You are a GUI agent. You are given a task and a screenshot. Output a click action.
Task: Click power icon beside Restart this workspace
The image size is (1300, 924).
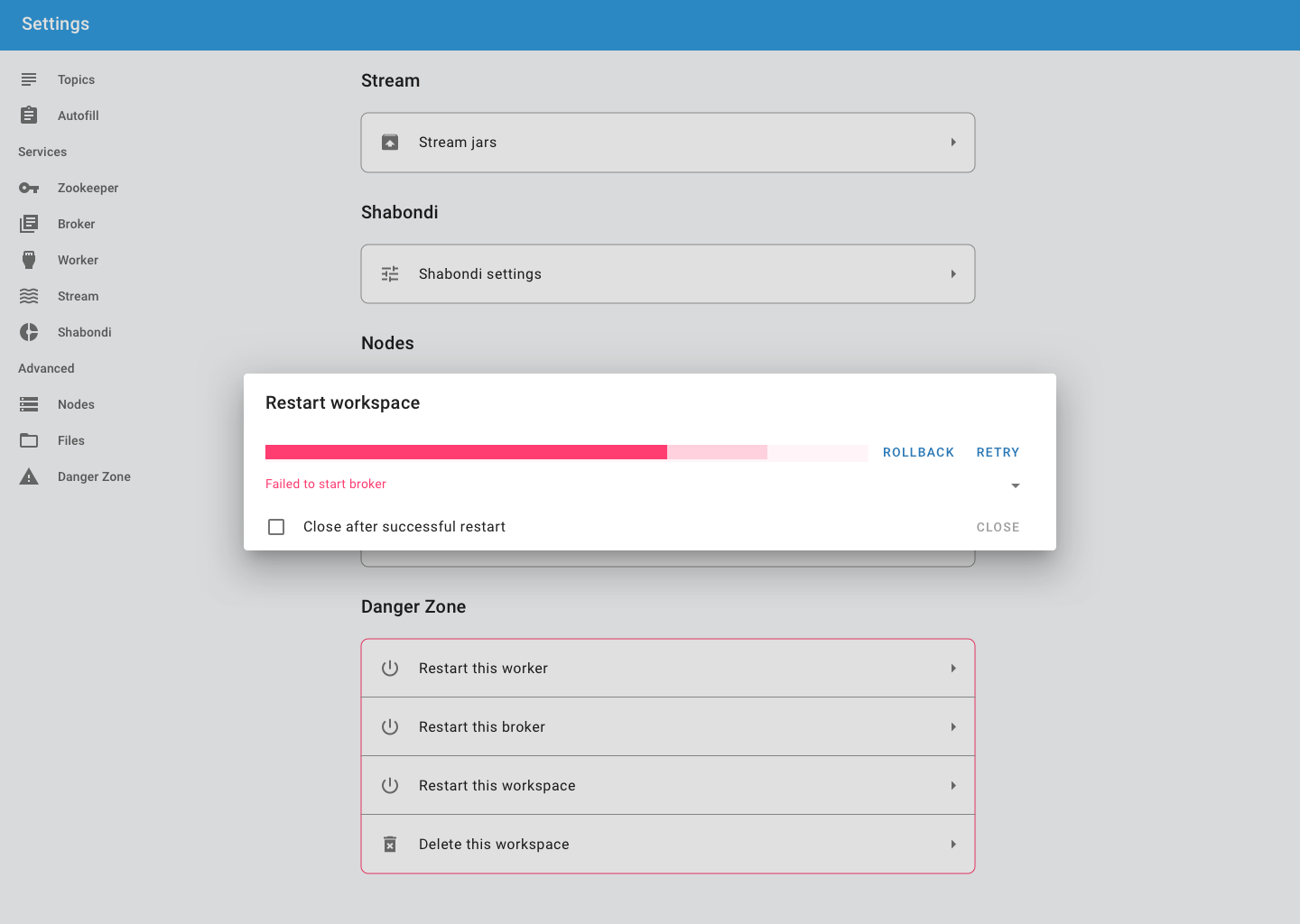point(390,786)
